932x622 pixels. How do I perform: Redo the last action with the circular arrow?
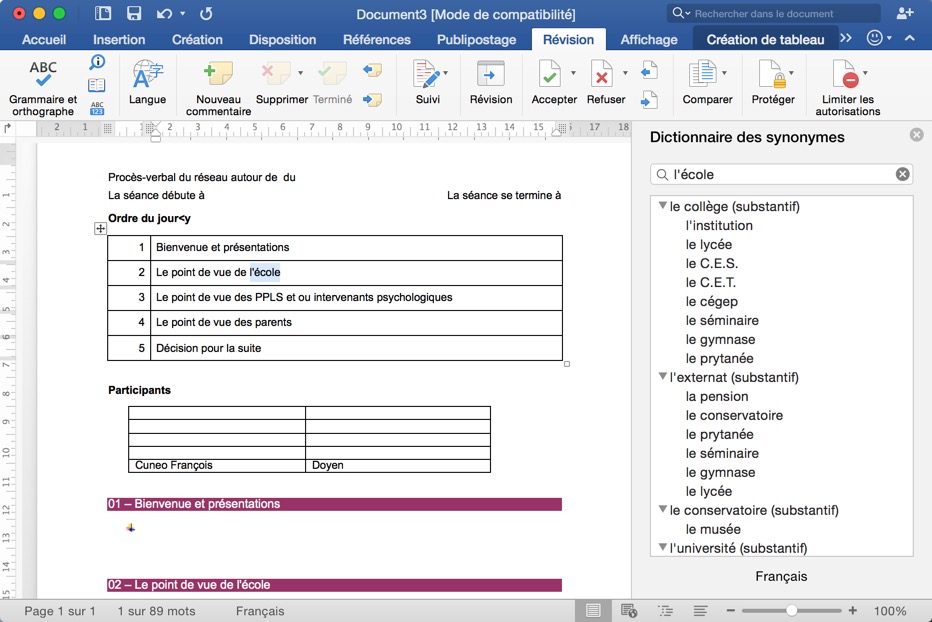coord(206,13)
